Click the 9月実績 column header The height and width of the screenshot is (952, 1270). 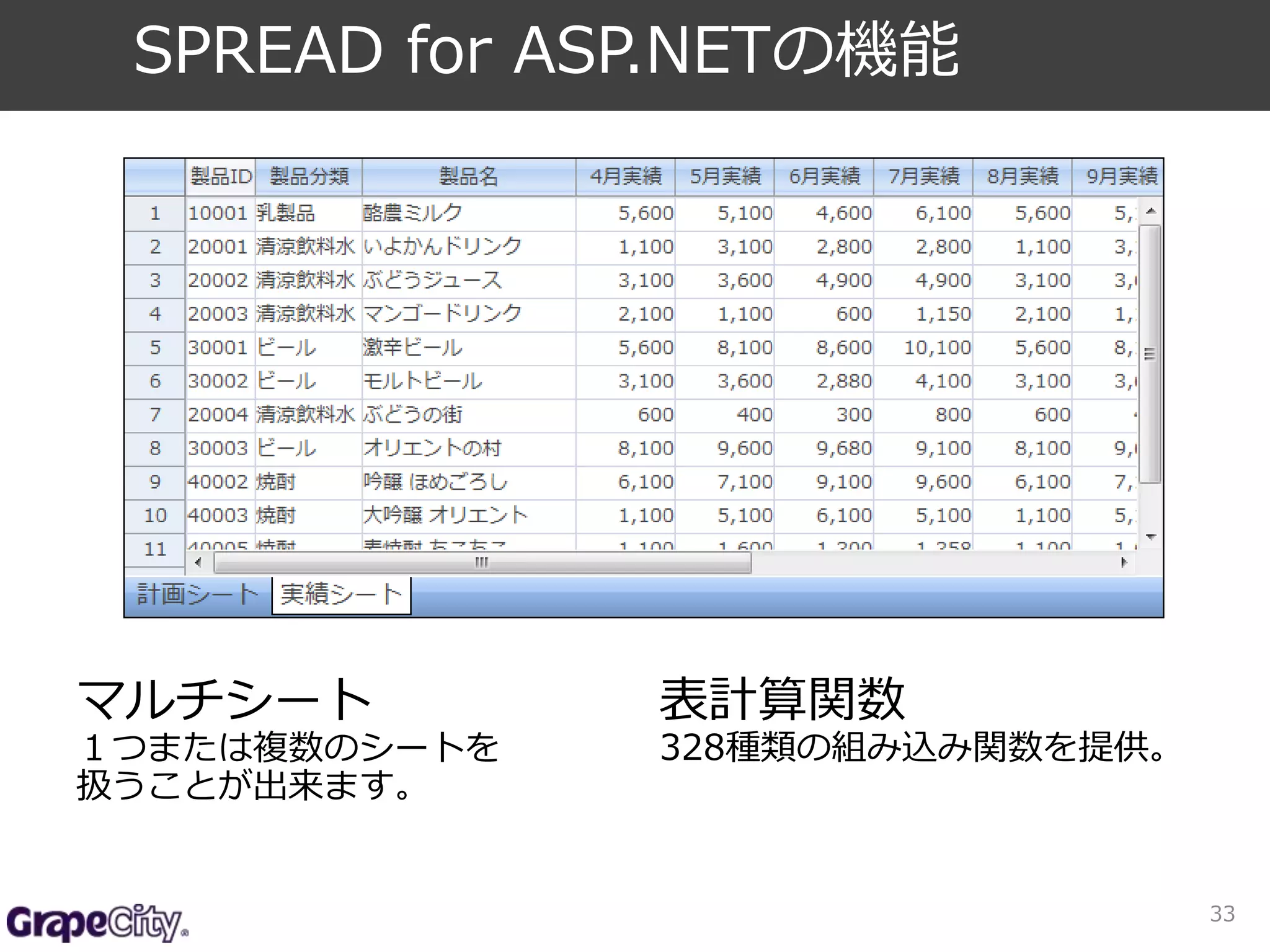coord(1118,177)
